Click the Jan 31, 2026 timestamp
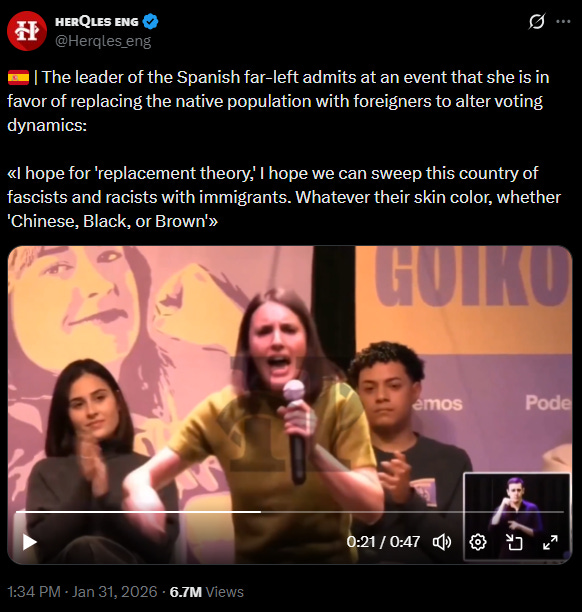 114,592
